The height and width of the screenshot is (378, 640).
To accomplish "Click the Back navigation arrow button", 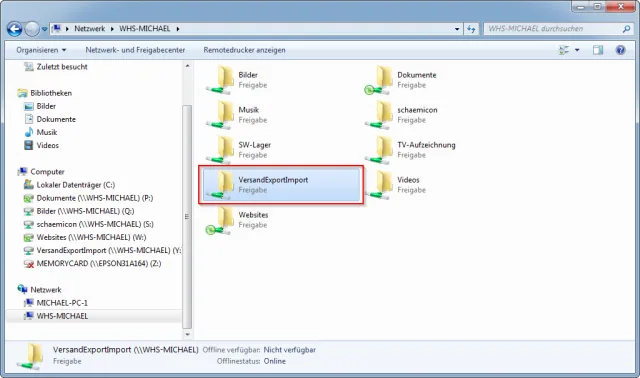I will (x=15, y=29).
